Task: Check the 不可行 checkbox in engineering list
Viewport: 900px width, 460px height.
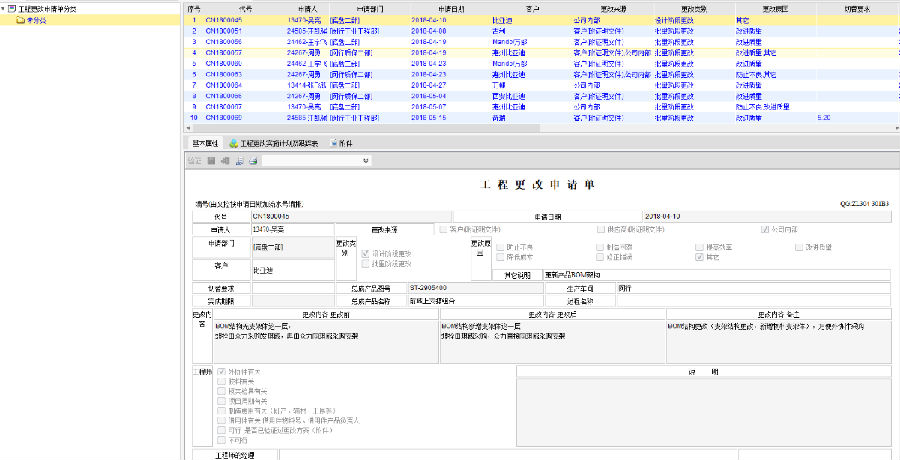Action: [x=221, y=438]
